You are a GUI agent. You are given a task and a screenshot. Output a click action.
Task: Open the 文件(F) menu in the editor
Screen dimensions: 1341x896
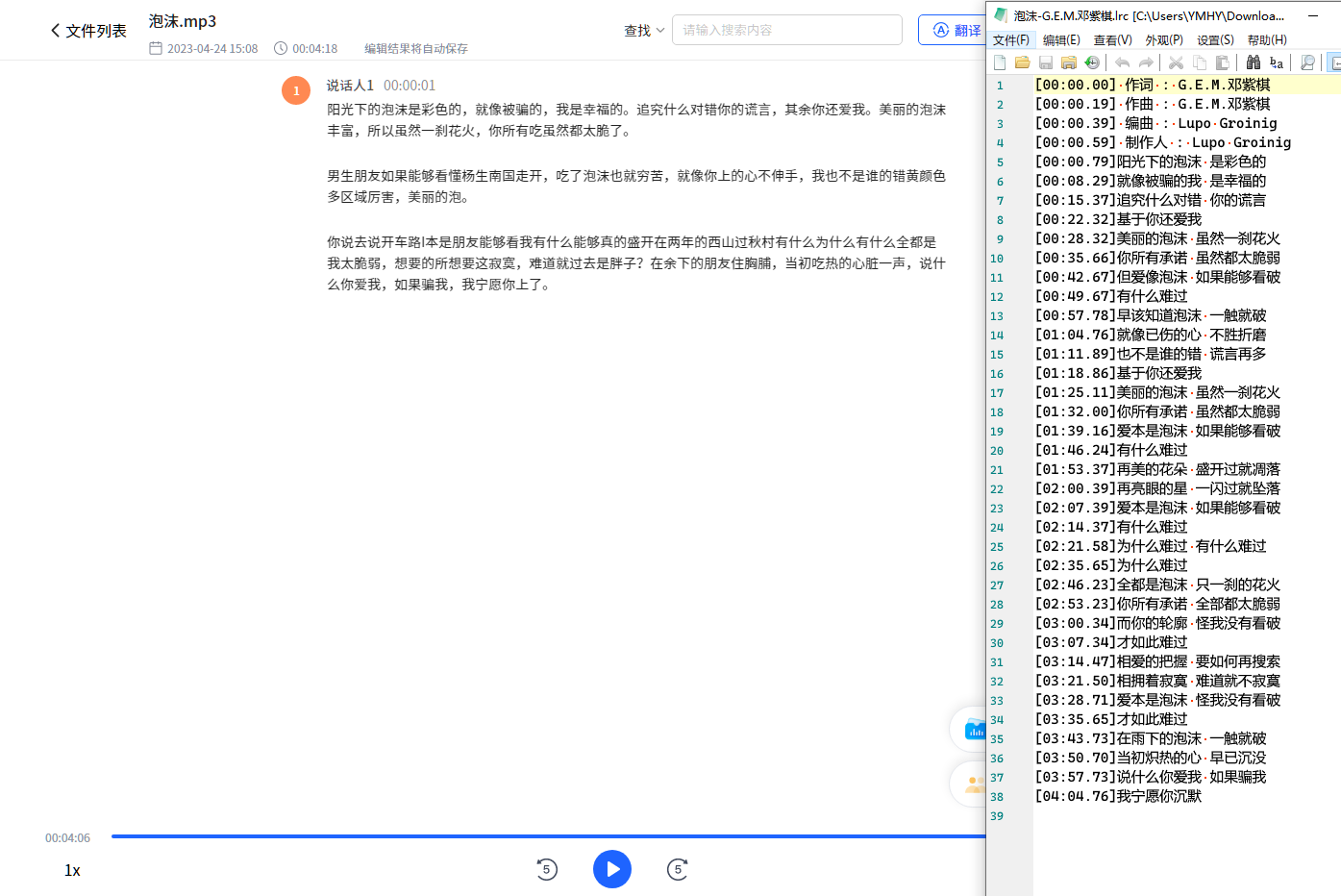coord(1011,40)
